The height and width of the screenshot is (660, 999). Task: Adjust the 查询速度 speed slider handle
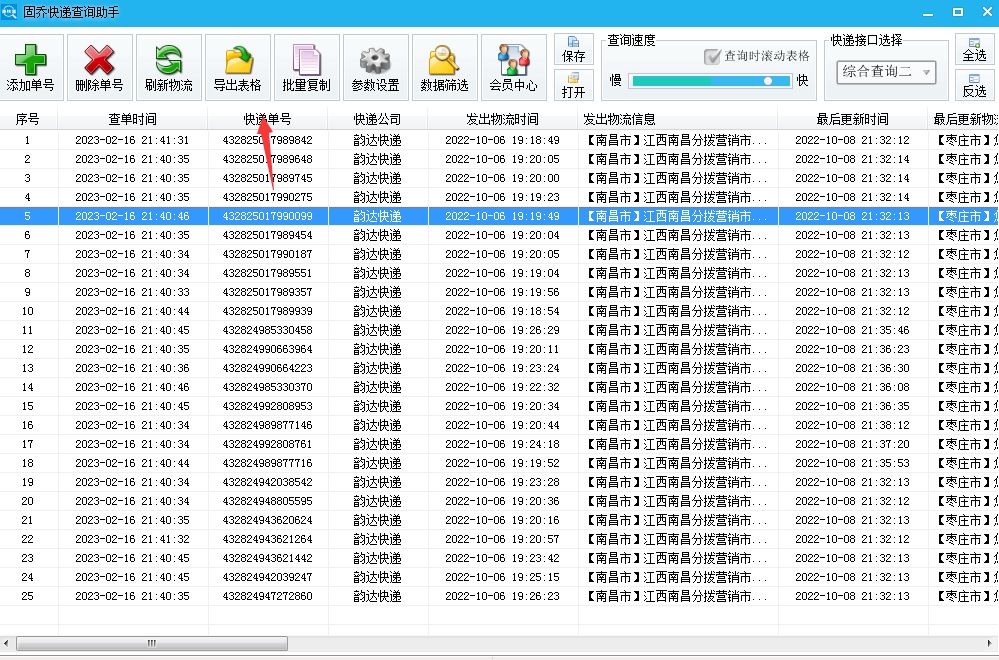[768, 81]
